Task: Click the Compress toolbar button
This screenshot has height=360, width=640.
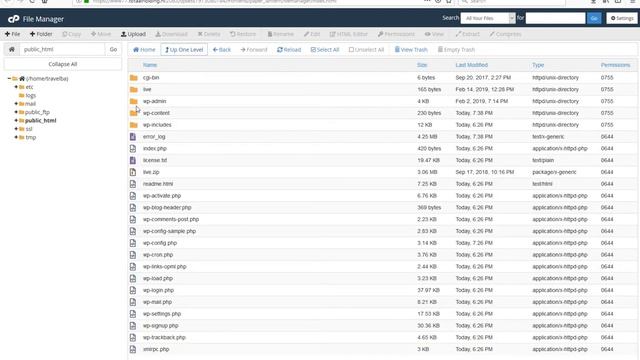Action: (505, 34)
